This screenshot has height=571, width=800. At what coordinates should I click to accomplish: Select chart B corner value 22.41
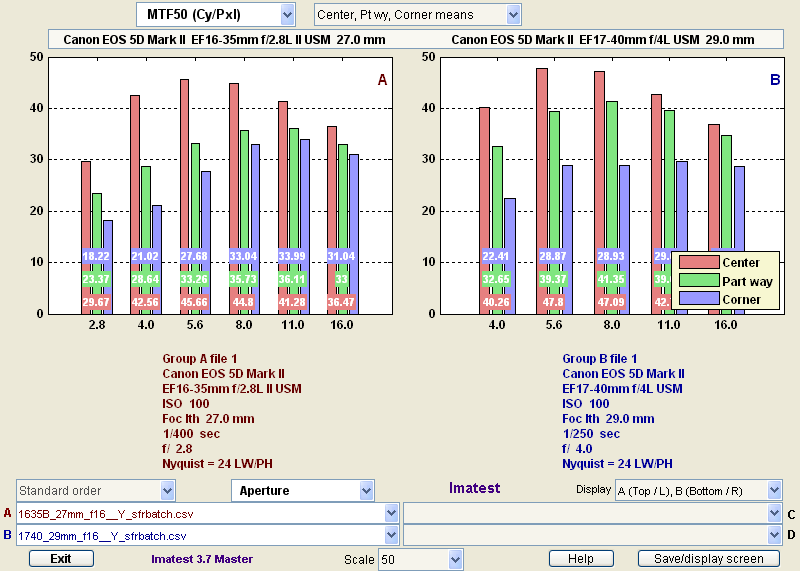point(496,256)
